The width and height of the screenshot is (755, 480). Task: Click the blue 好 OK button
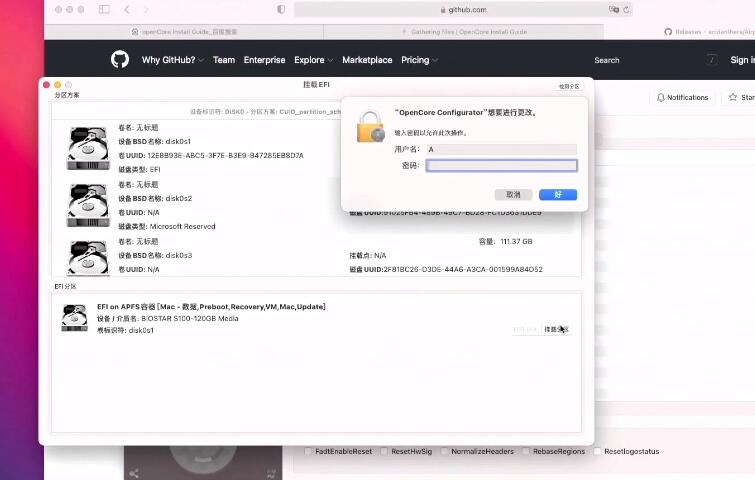click(x=558, y=195)
